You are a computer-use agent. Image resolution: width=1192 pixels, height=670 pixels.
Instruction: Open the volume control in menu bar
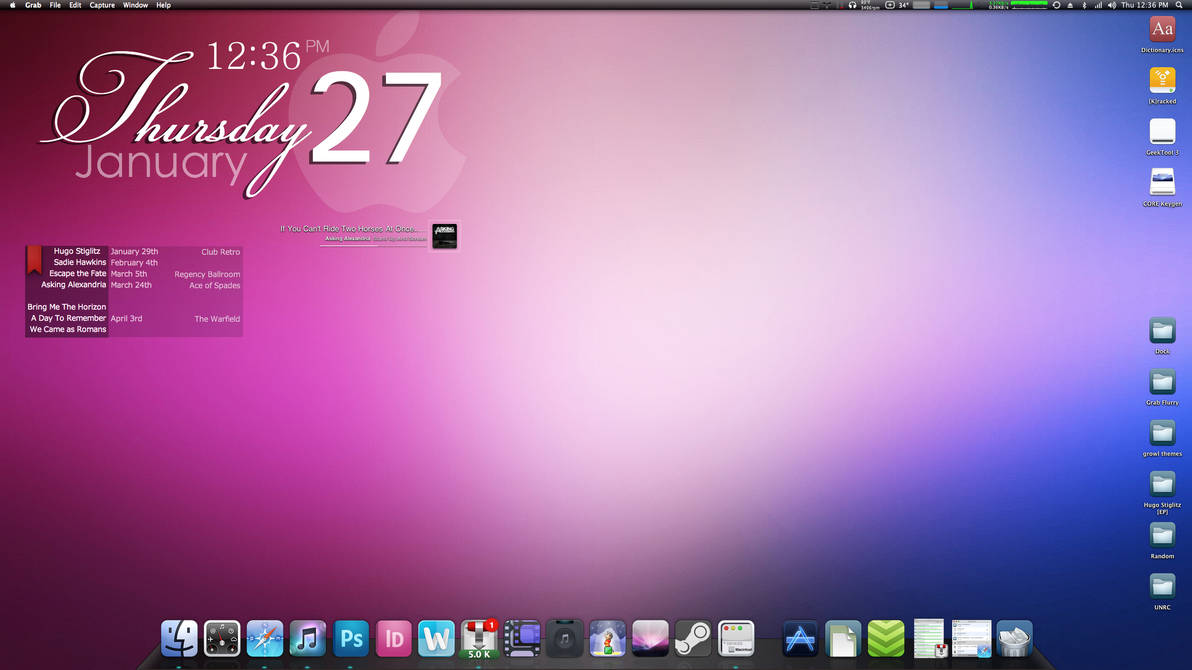click(1111, 5)
